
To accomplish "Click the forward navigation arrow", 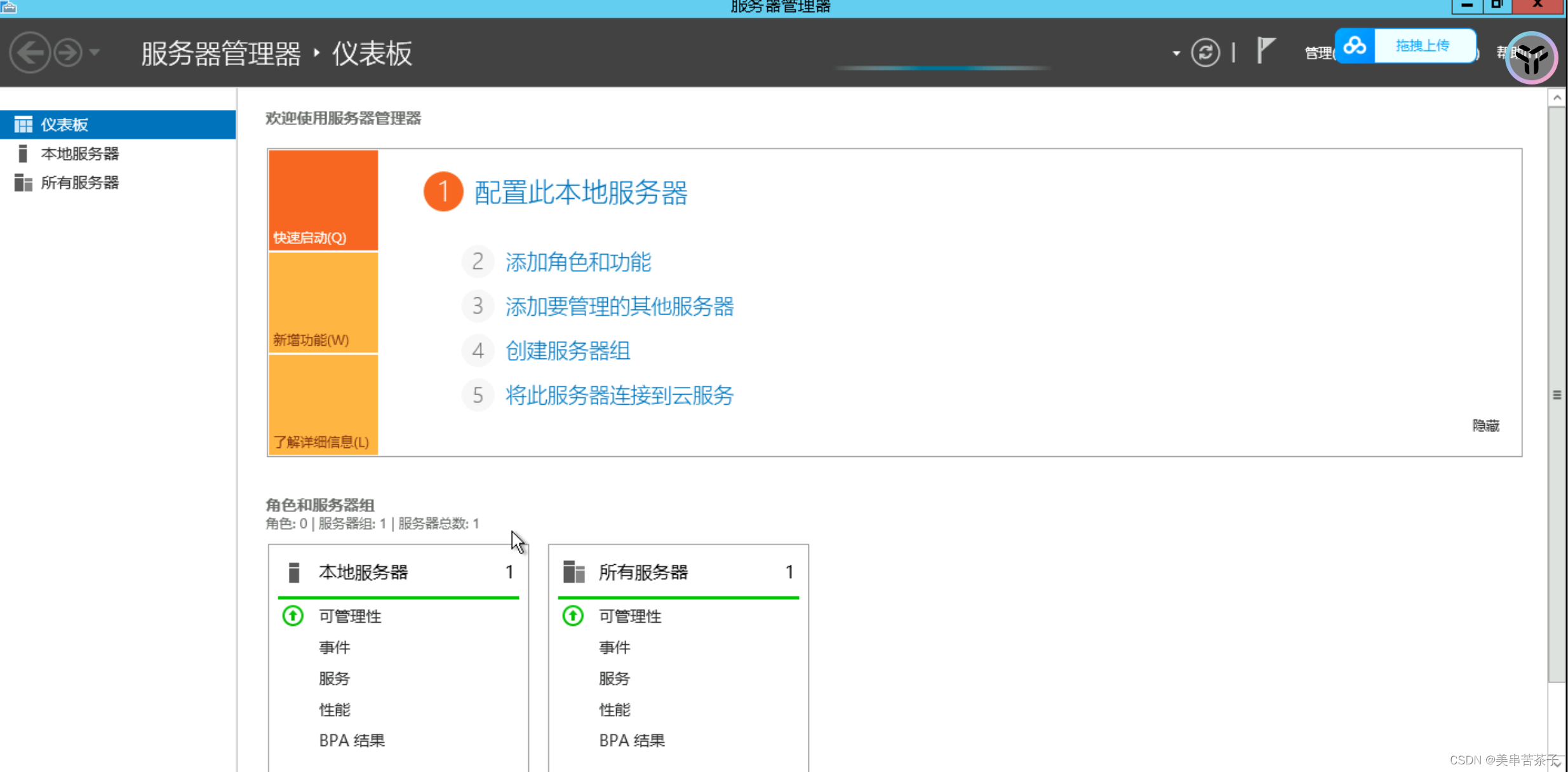I will pyautogui.click(x=68, y=52).
